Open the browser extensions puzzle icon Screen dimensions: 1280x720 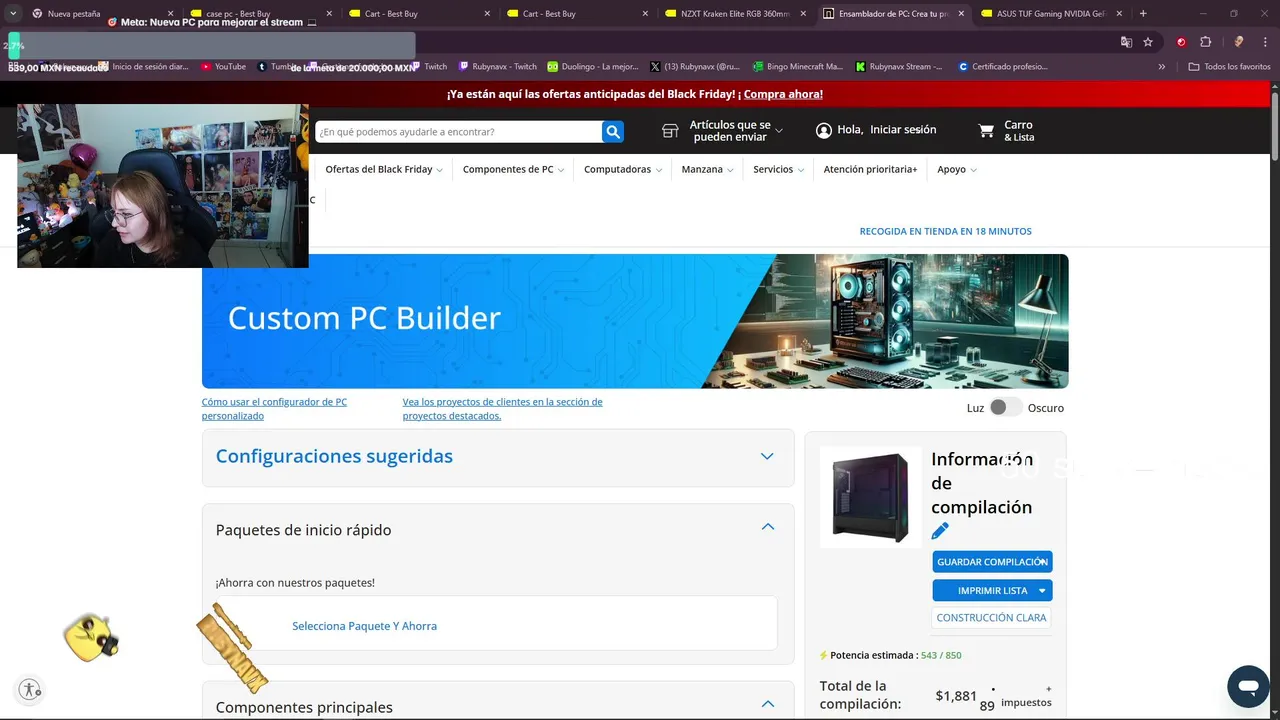1205,42
